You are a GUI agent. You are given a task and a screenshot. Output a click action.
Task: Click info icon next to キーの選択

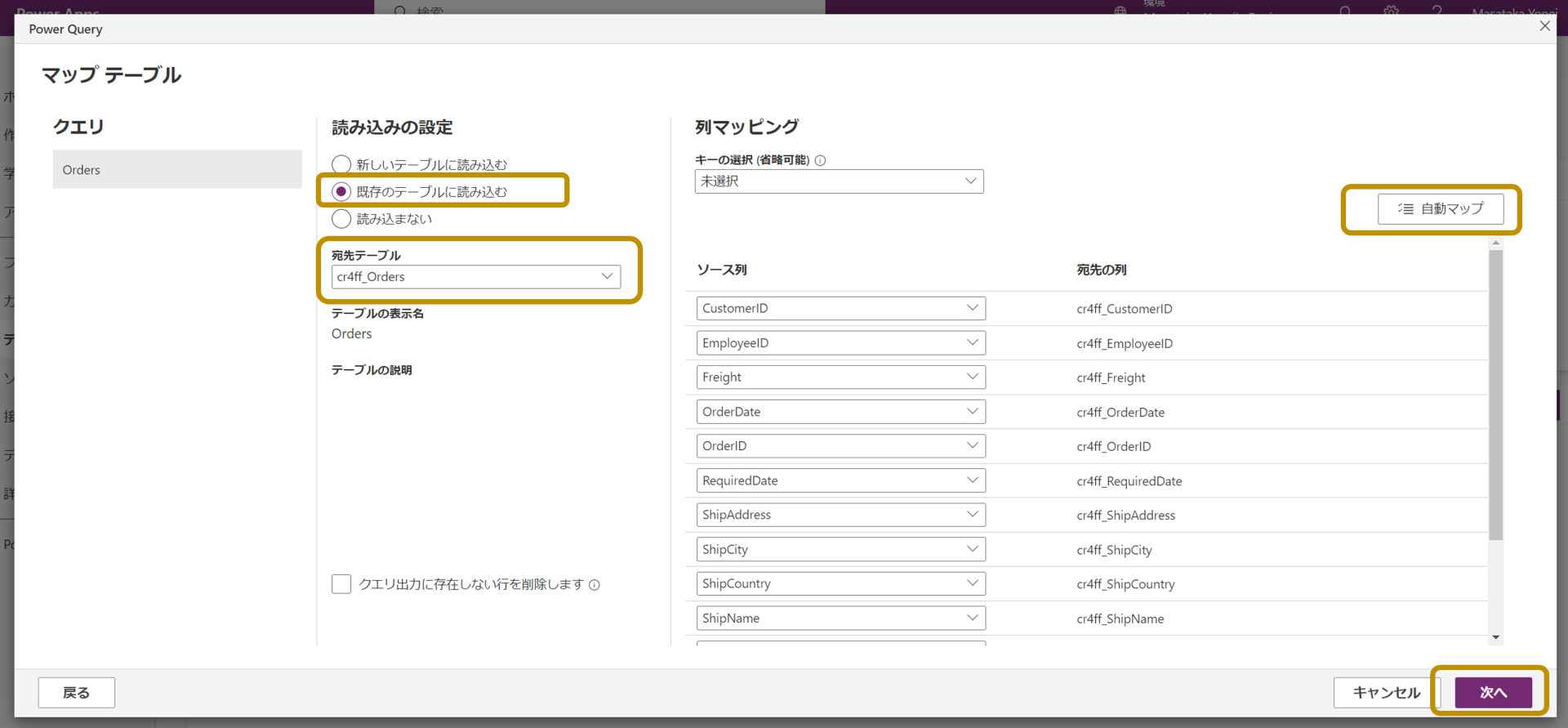pos(820,160)
